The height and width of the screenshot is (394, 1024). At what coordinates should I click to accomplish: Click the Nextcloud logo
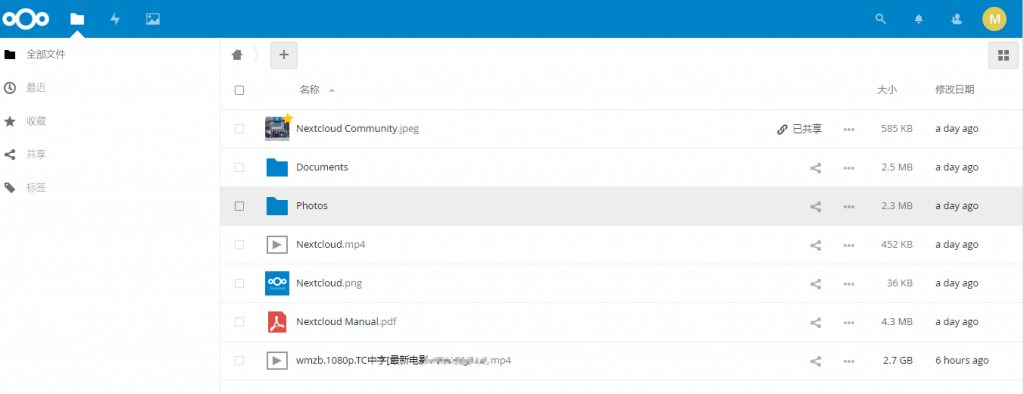tap(26, 19)
